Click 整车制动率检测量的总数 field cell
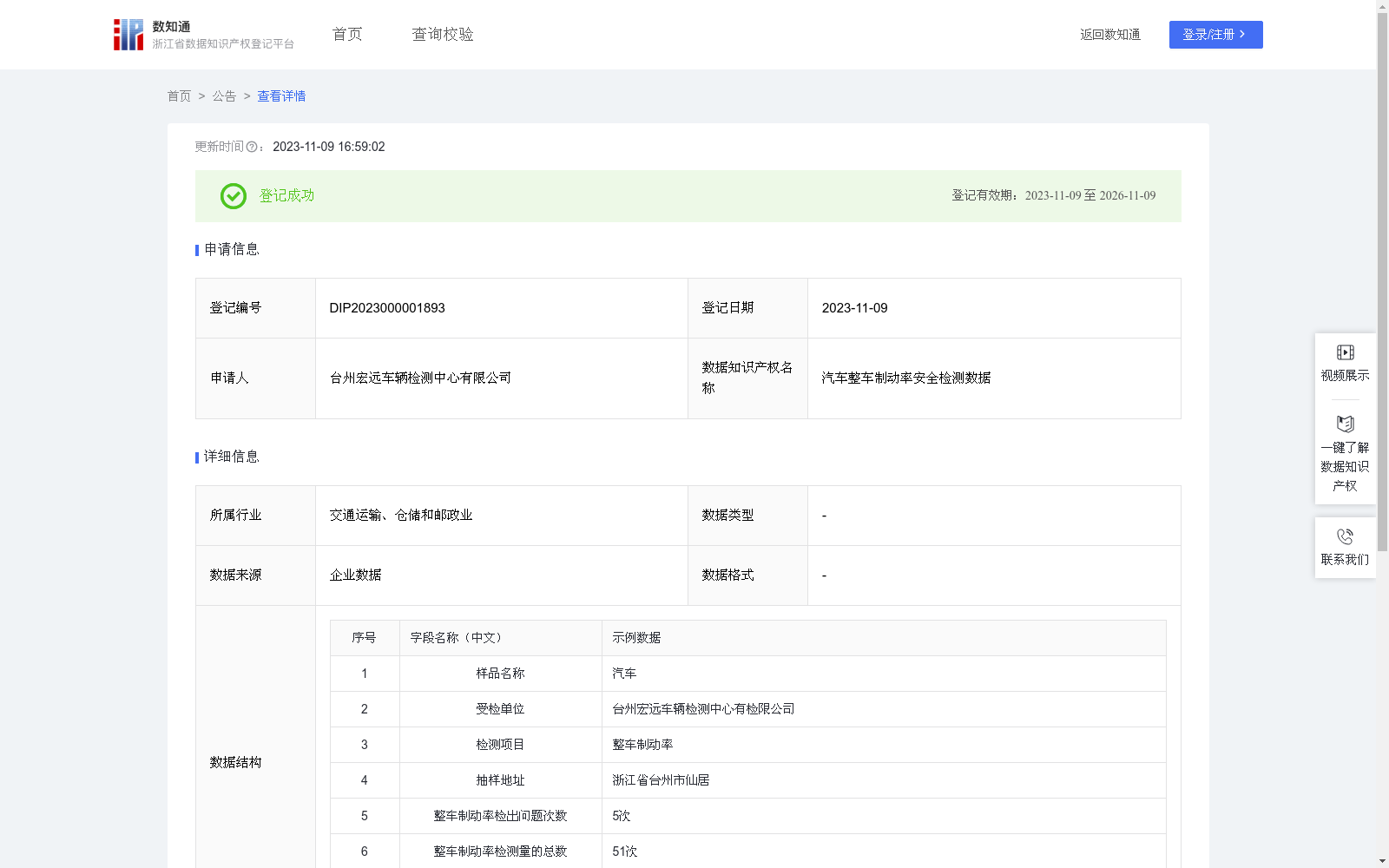The height and width of the screenshot is (868, 1389). (x=501, y=852)
